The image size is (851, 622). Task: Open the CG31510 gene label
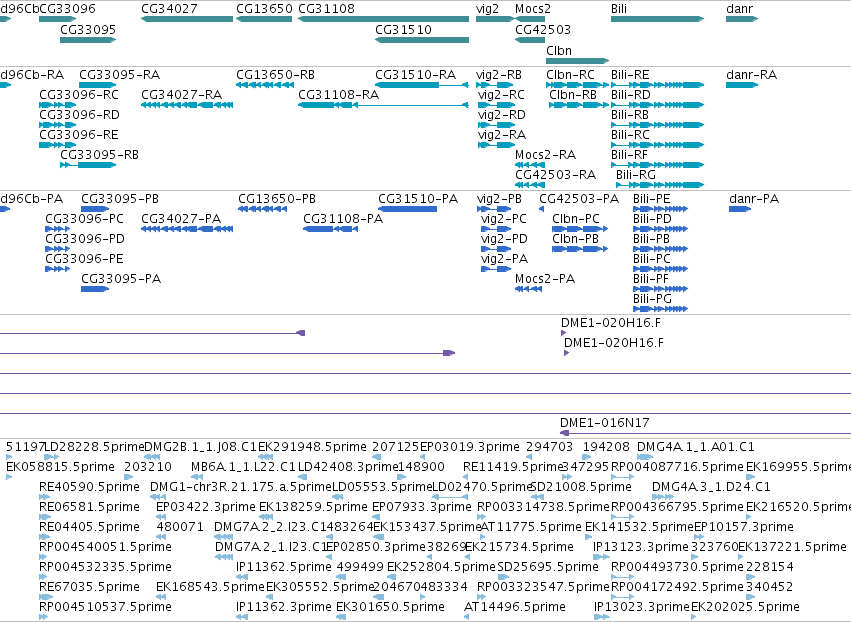tap(403, 29)
